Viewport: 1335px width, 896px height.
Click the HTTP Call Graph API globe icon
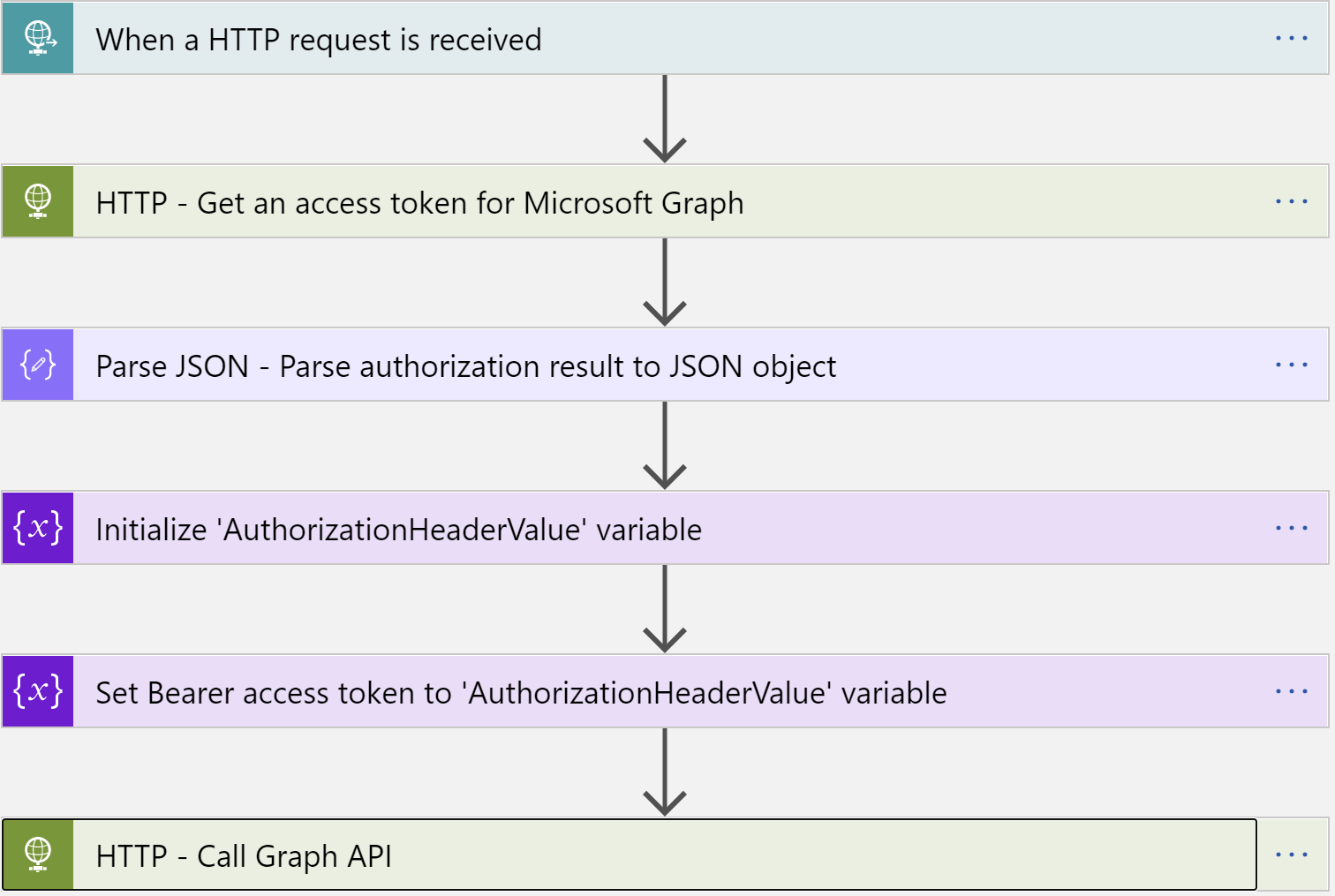tap(38, 855)
